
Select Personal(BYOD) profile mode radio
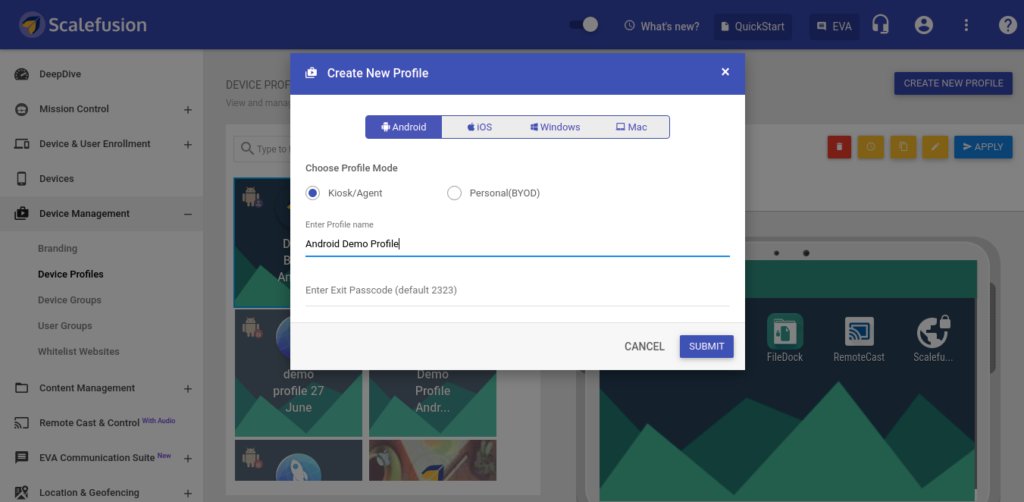point(454,193)
